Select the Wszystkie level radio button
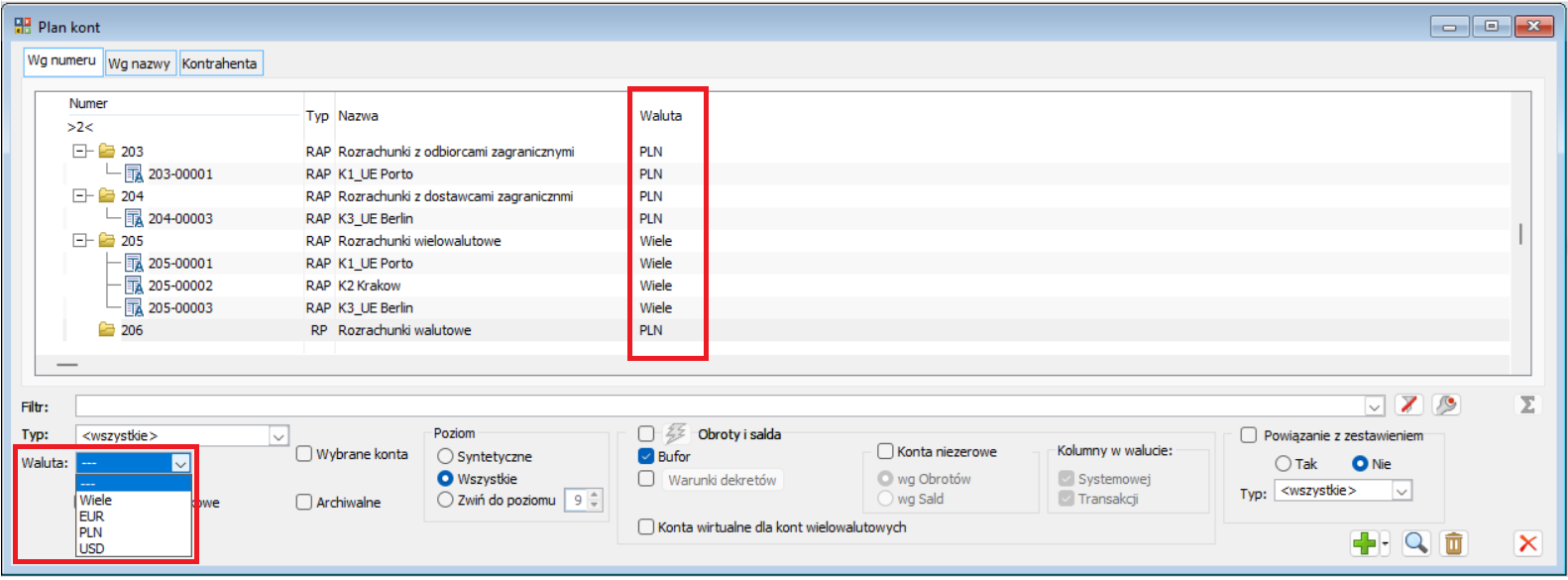This screenshot has height=580, width=1568. [x=445, y=479]
